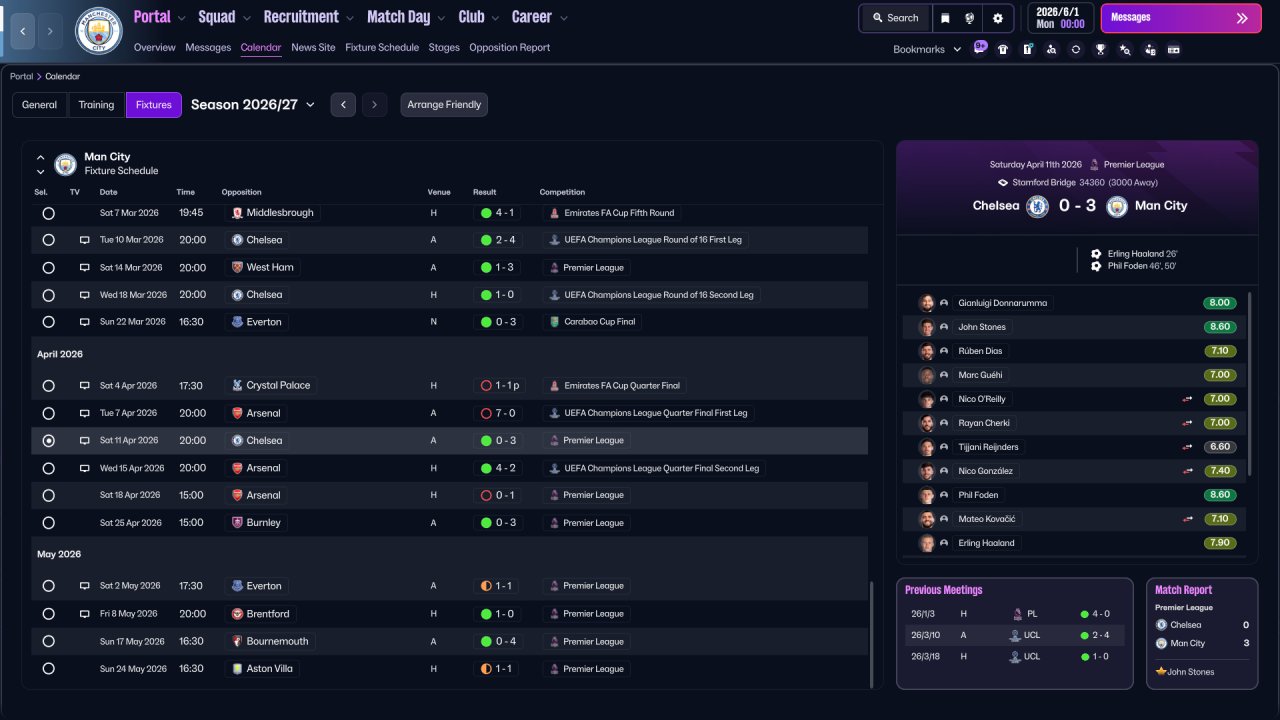Select the Arsenal 7 Apr fixture radio button

pyautogui.click(x=48, y=413)
